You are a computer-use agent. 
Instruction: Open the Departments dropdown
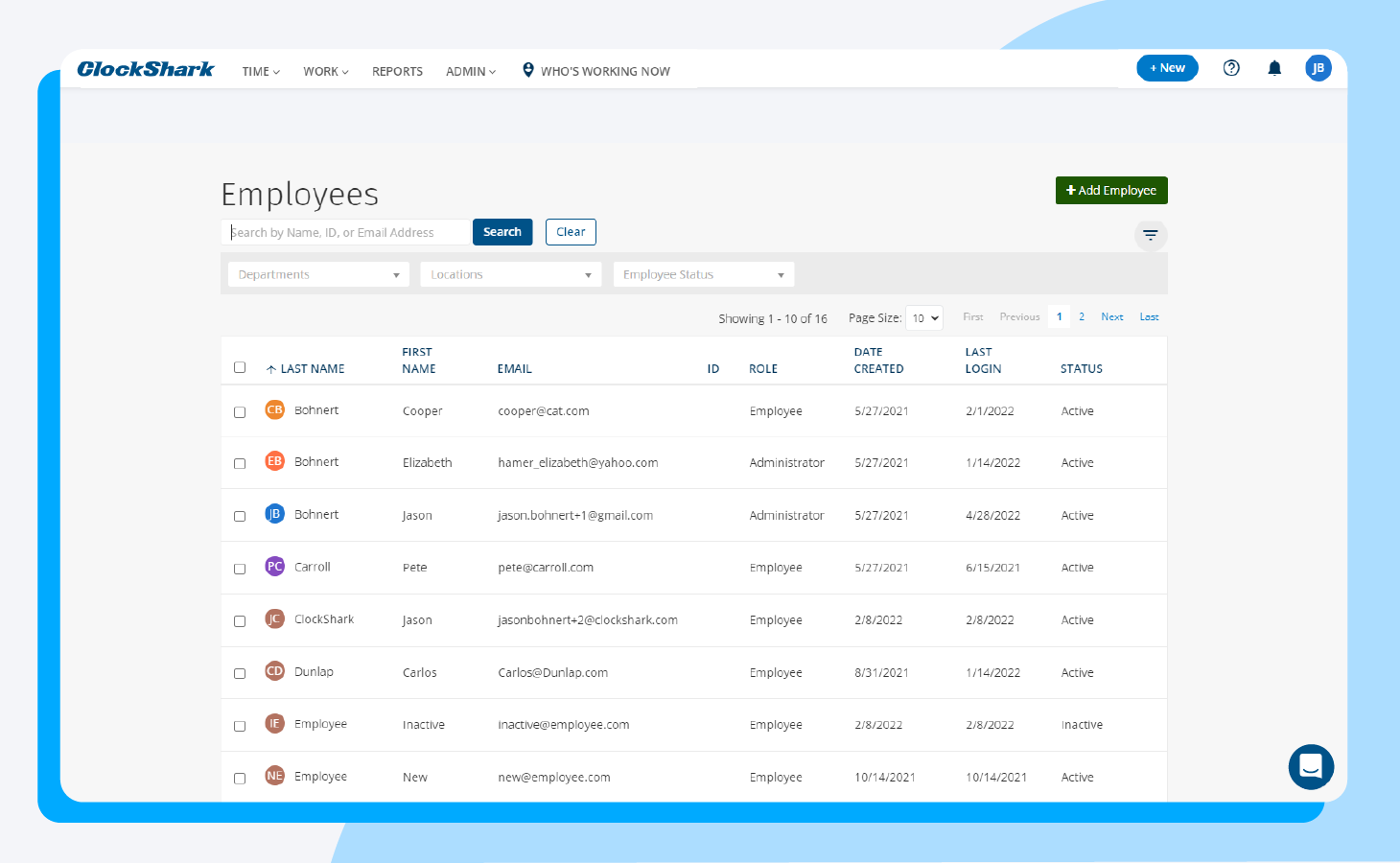(318, 274)
